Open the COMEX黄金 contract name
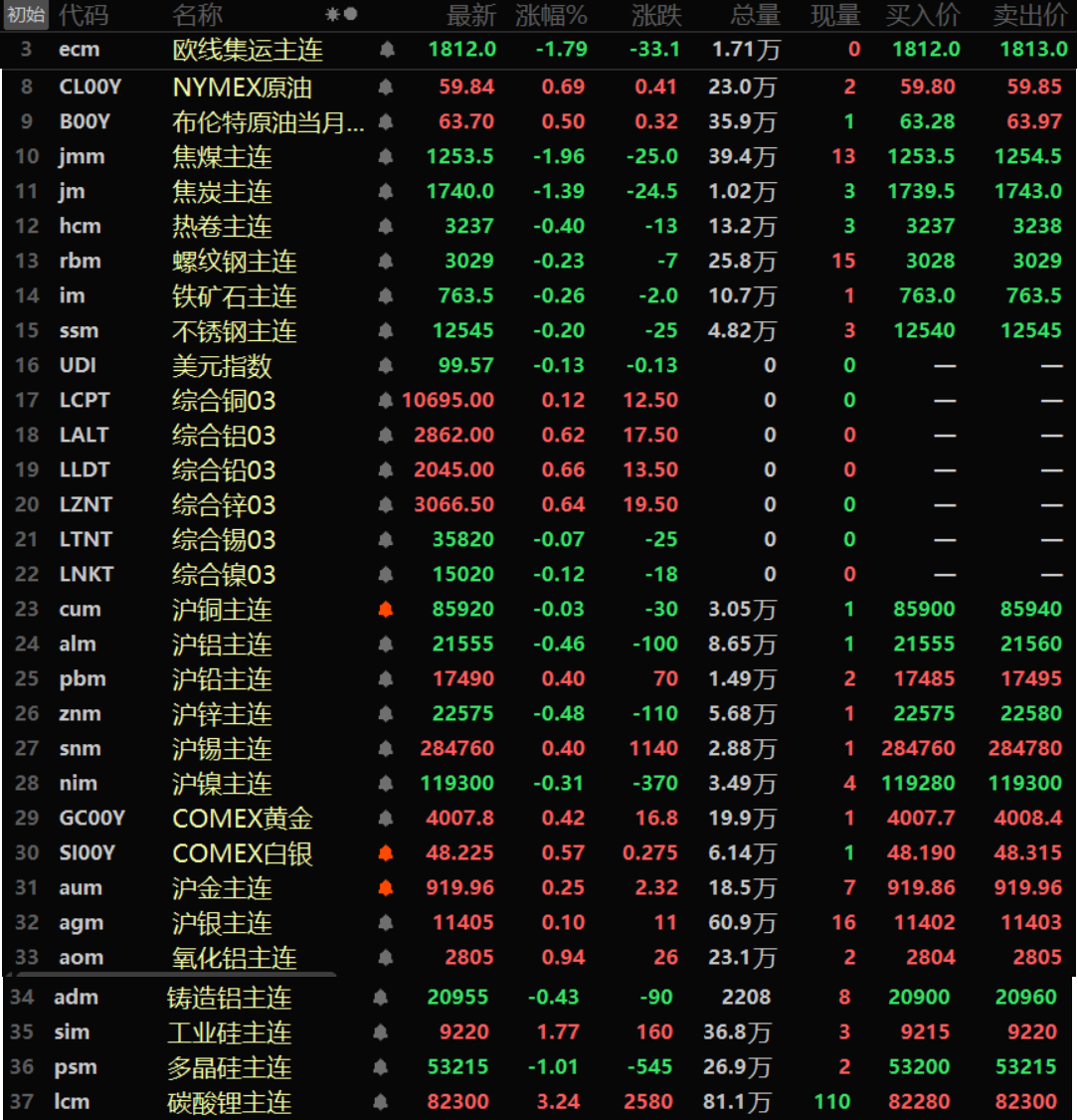 (x=243, y=819)
